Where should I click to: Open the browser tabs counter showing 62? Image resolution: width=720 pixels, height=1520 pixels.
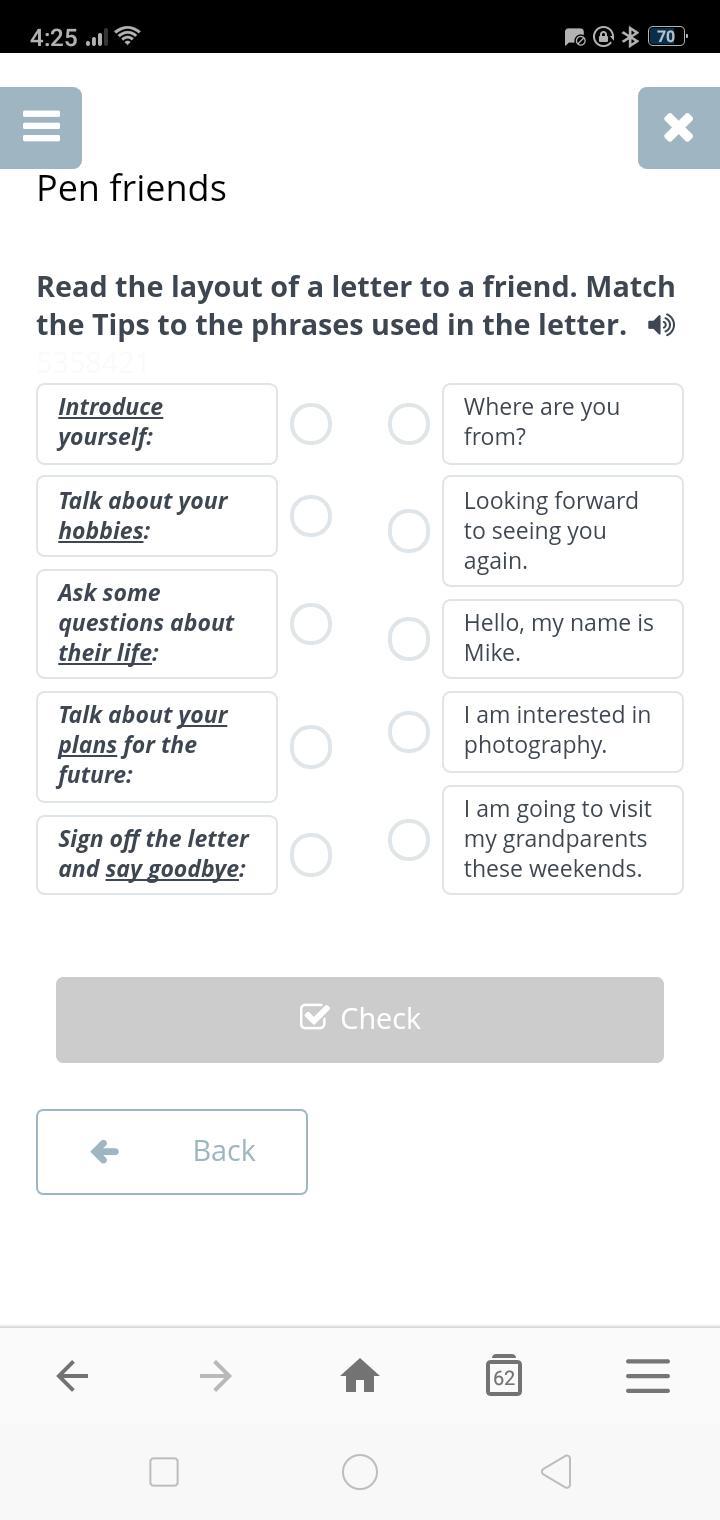[503, 1376]
